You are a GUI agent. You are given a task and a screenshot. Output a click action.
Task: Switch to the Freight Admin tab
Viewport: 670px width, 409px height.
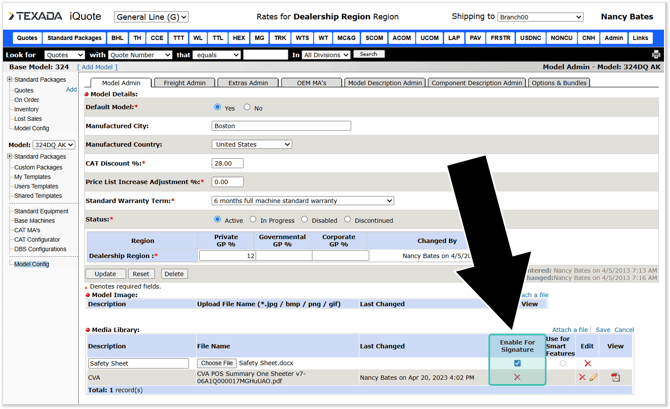pos(185,83)
